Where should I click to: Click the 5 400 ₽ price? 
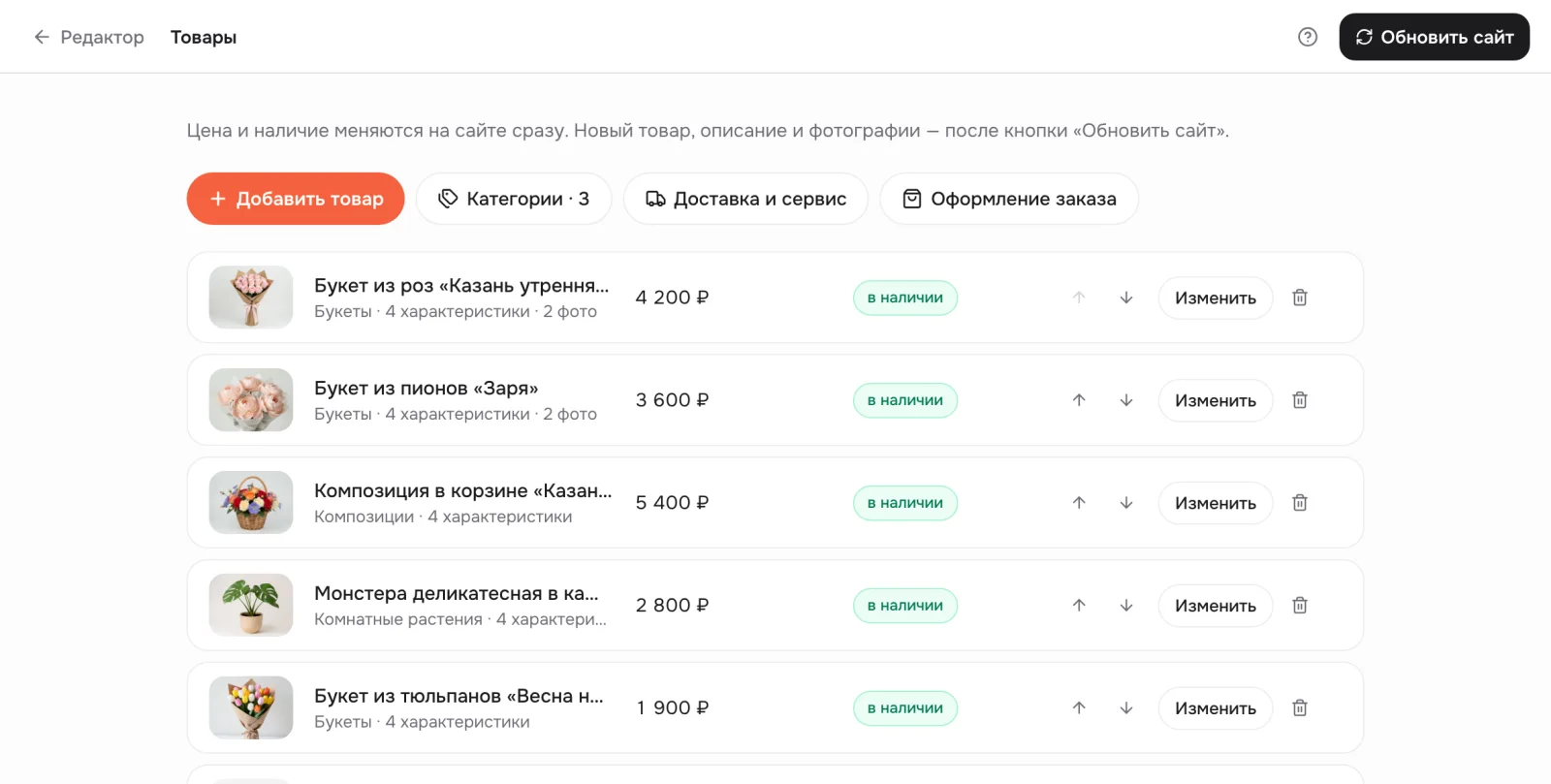coord(672,503)
